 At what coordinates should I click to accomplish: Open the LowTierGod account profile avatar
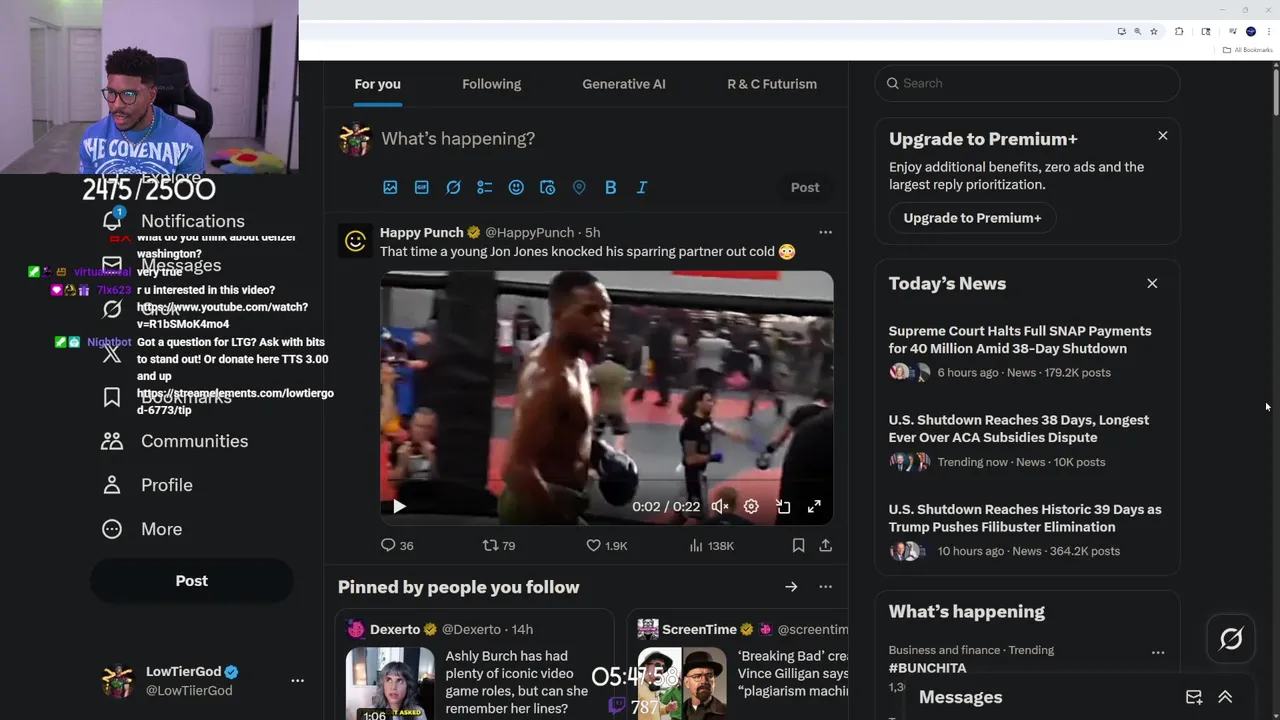118,680
